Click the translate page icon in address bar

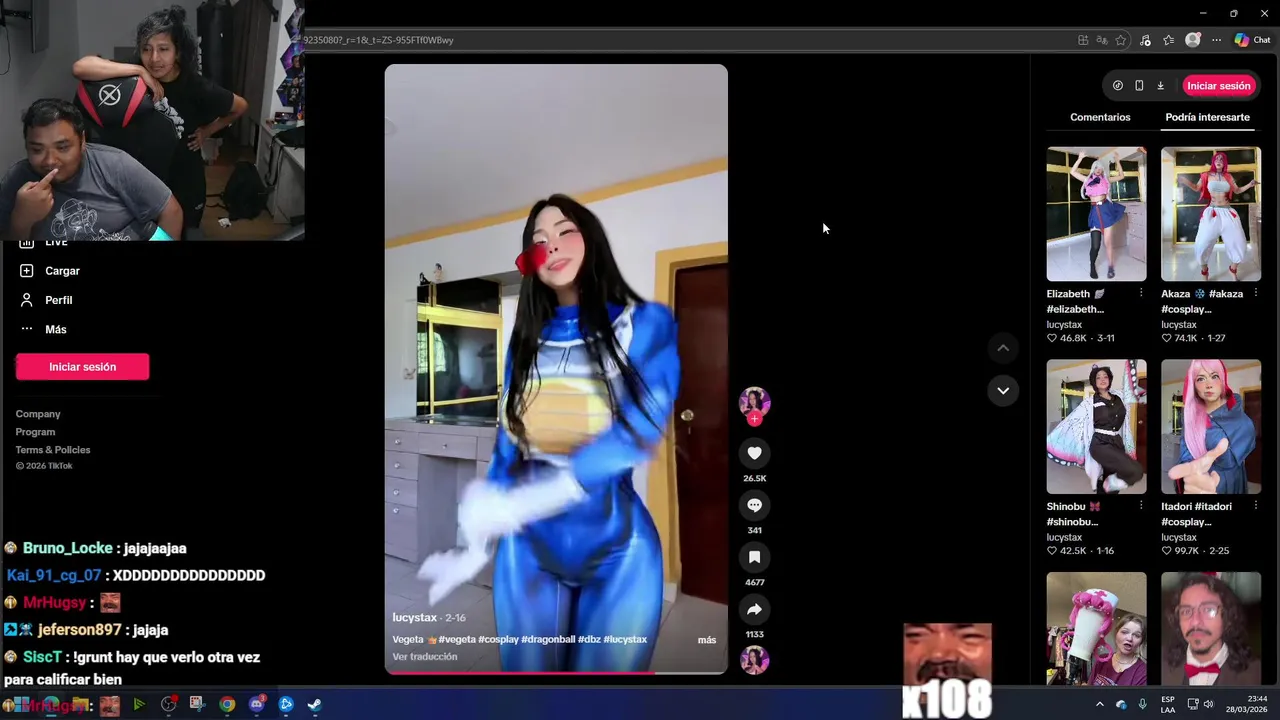click(1102, 40)
